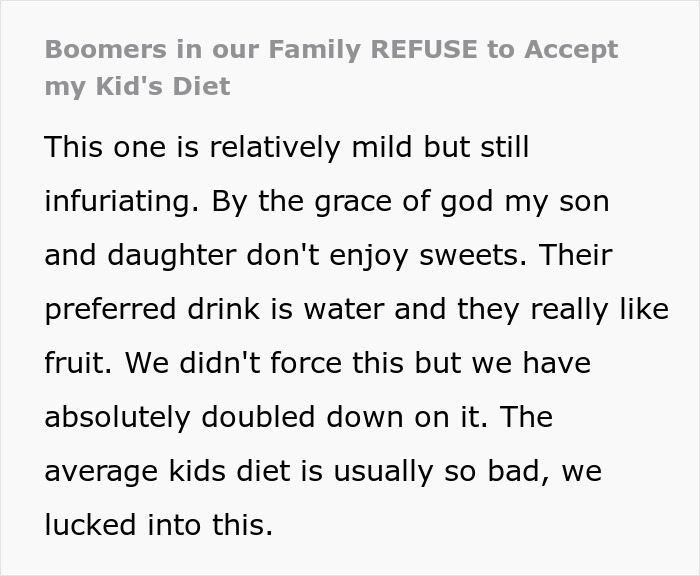
Task: Click the word "fruit" in the paragraph
Action: 77,363
